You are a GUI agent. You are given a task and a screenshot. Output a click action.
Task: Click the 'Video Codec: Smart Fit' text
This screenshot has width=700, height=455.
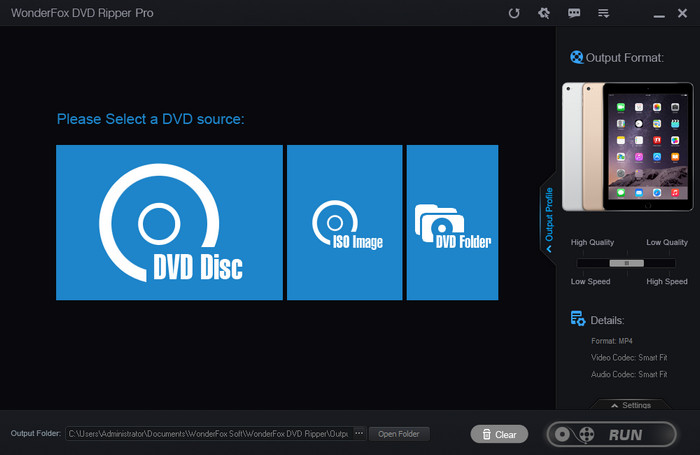pos(629,357)
